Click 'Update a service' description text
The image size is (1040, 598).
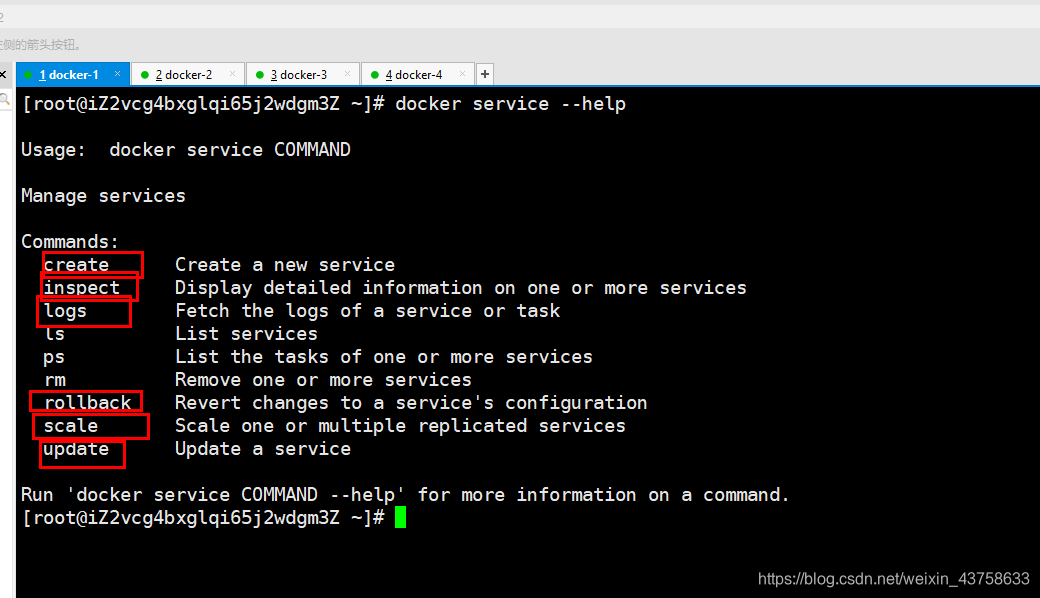[263, 449]
